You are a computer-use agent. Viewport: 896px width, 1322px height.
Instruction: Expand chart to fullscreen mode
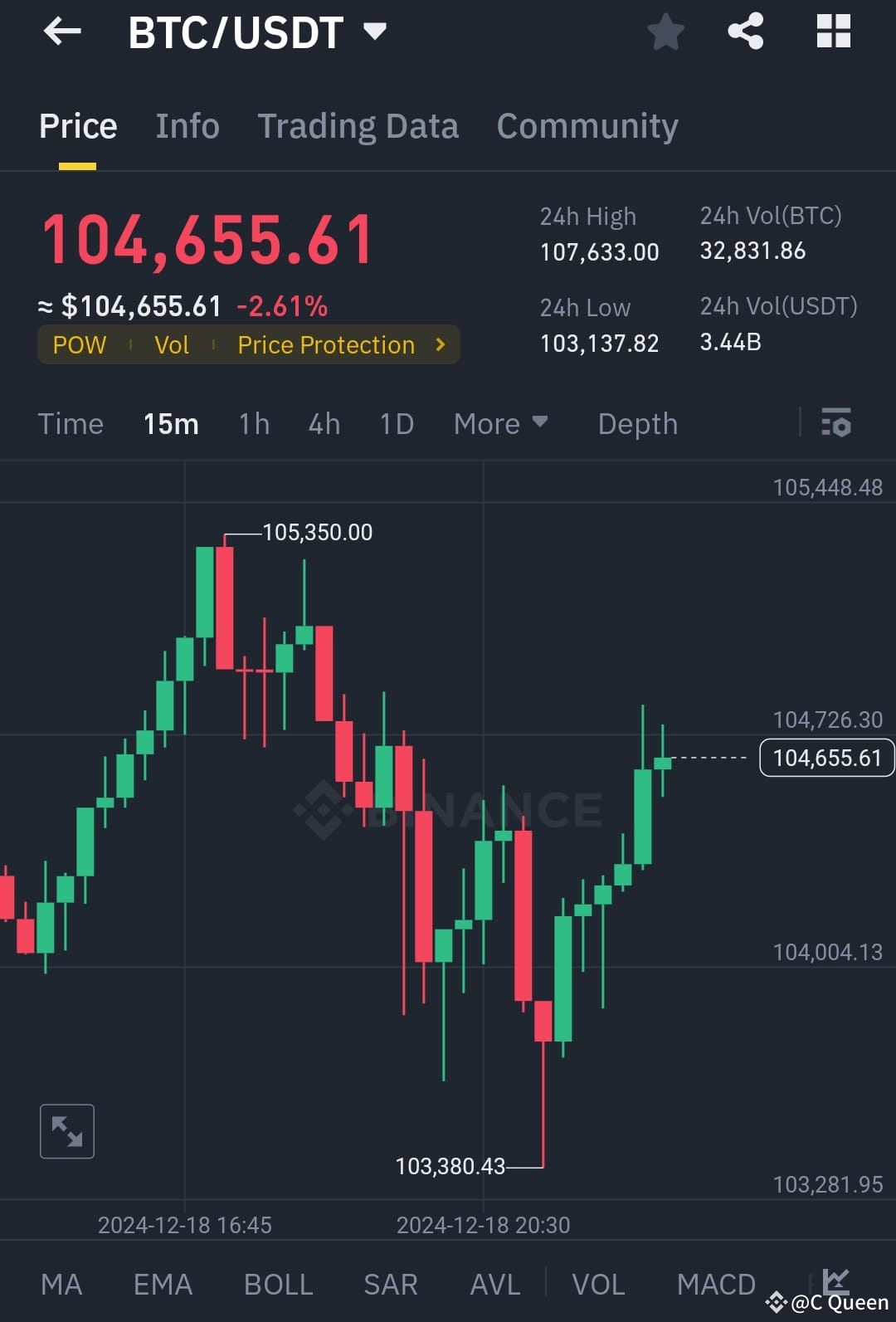(x=66, y=1130)
